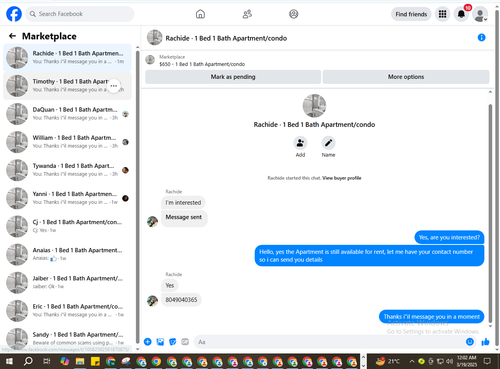The height and width of the screenshot is (369, 500).
Task: Open Eric conversation in list
Action: (x=67, y=311)
